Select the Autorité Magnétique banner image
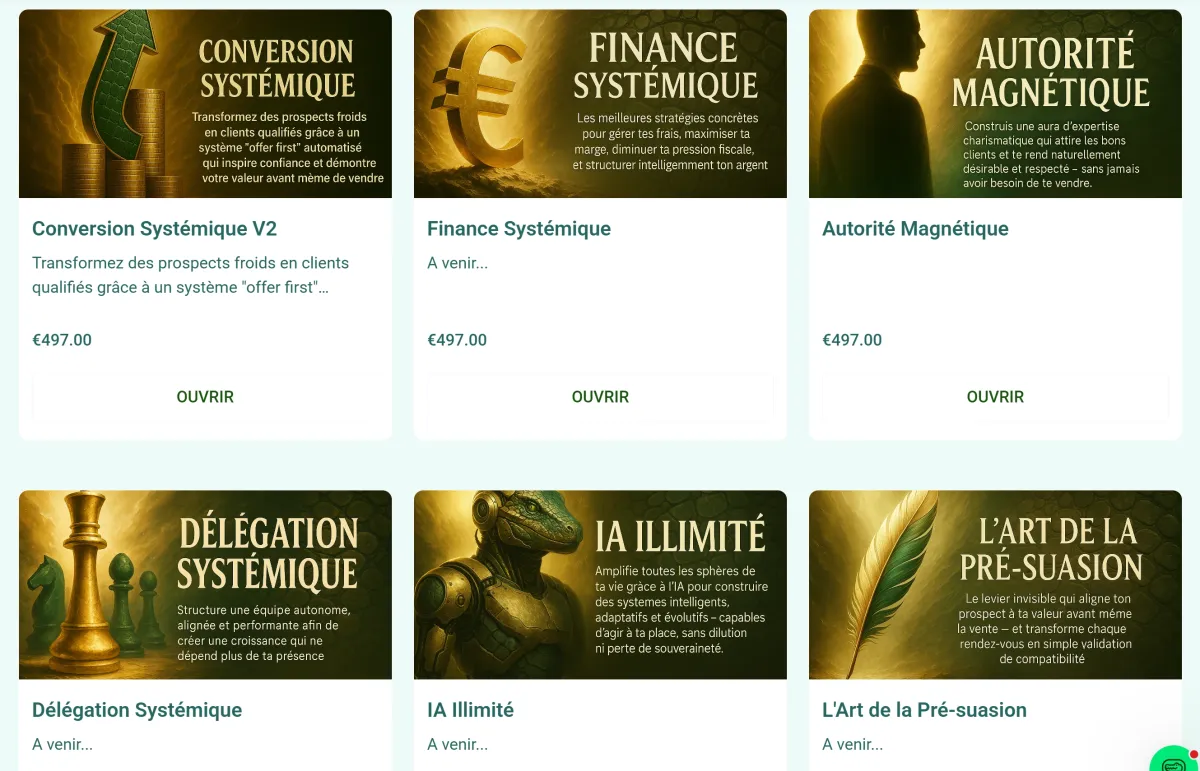 click(x=995, y=104)
